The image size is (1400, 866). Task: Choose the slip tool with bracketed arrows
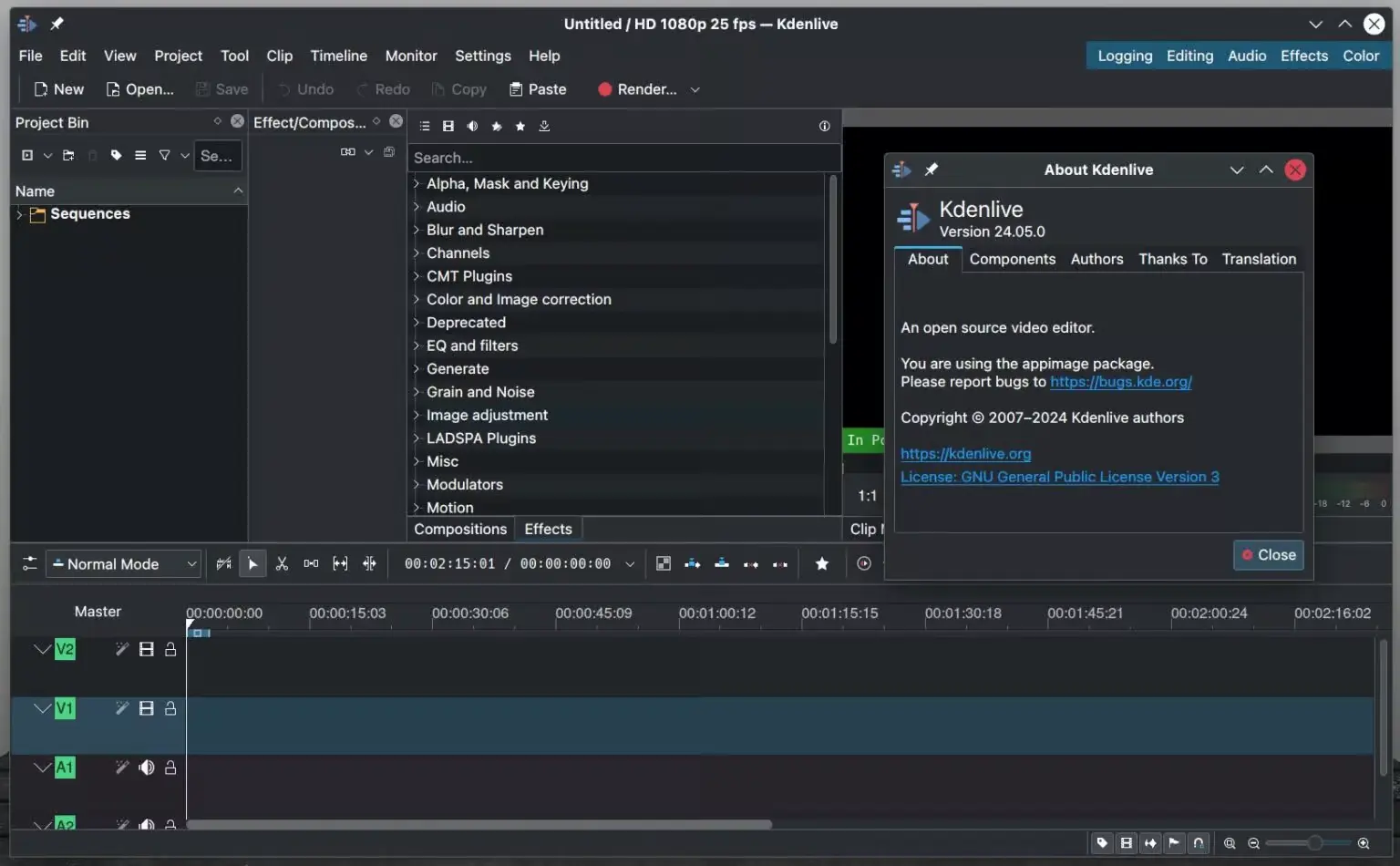pos(340,564)
